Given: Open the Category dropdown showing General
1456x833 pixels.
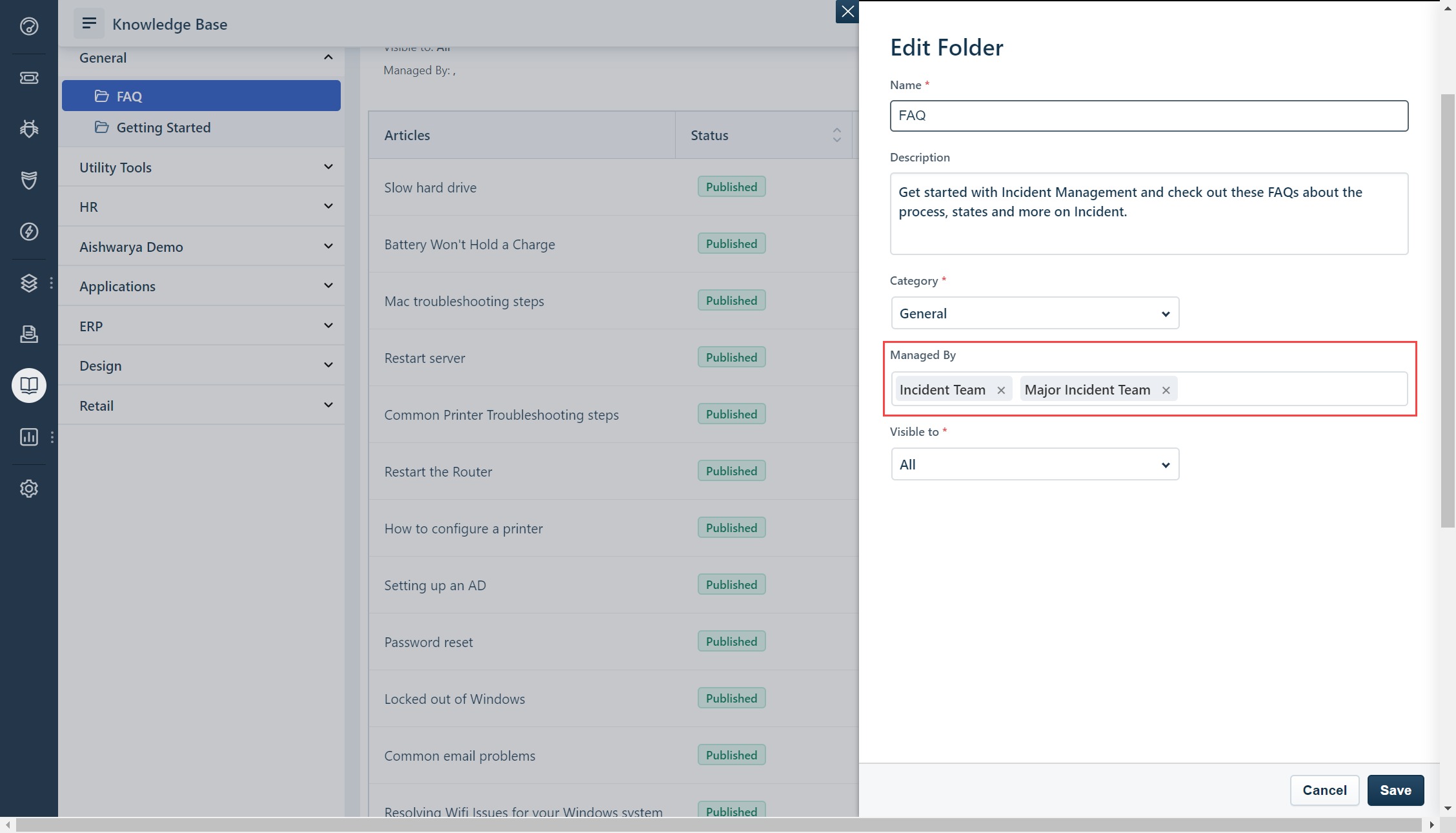Looking at the screenshot, I should tap(1035, 313).
